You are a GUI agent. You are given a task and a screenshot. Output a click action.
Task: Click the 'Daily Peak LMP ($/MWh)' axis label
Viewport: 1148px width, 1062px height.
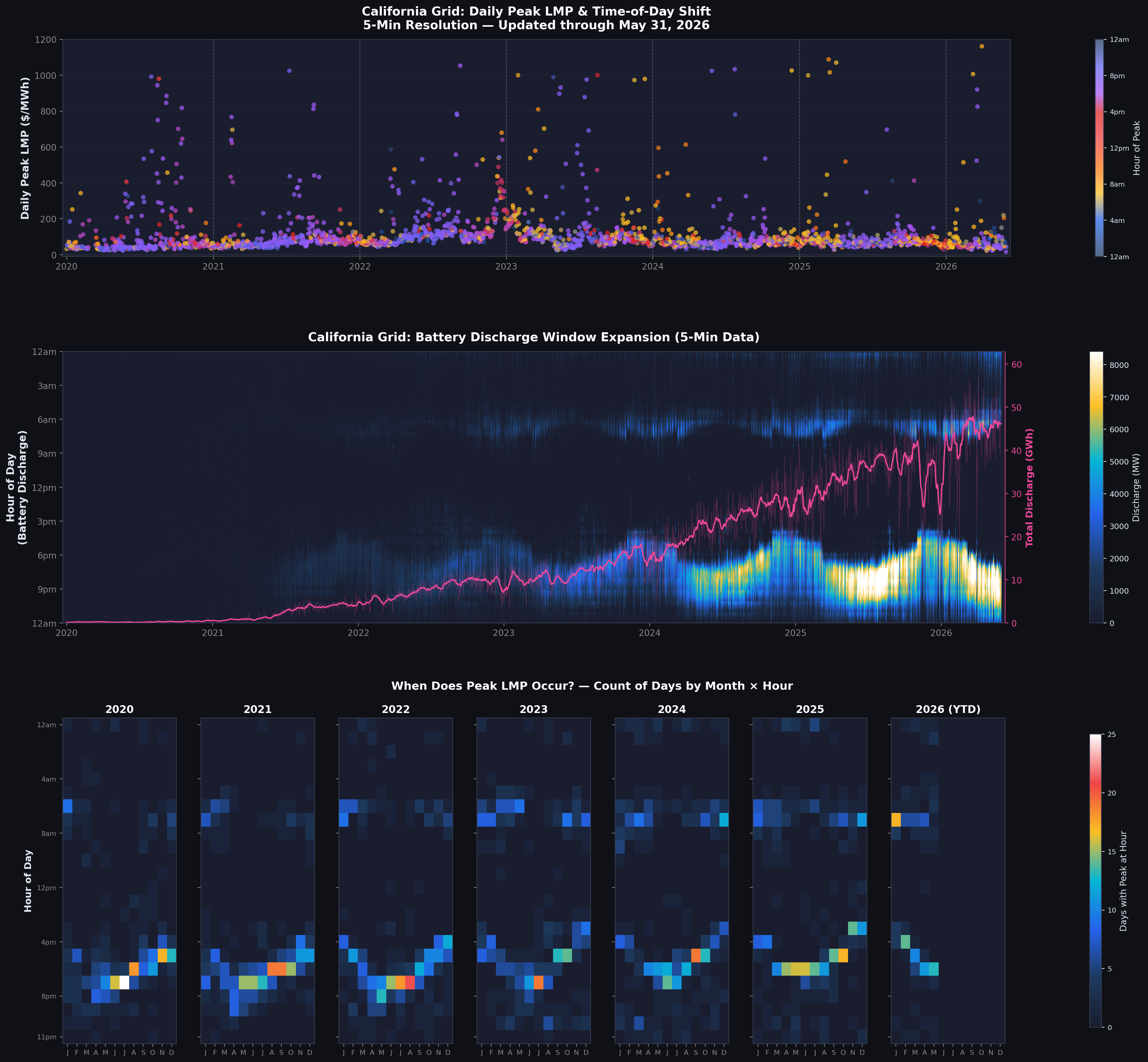(x=25, y=148)
